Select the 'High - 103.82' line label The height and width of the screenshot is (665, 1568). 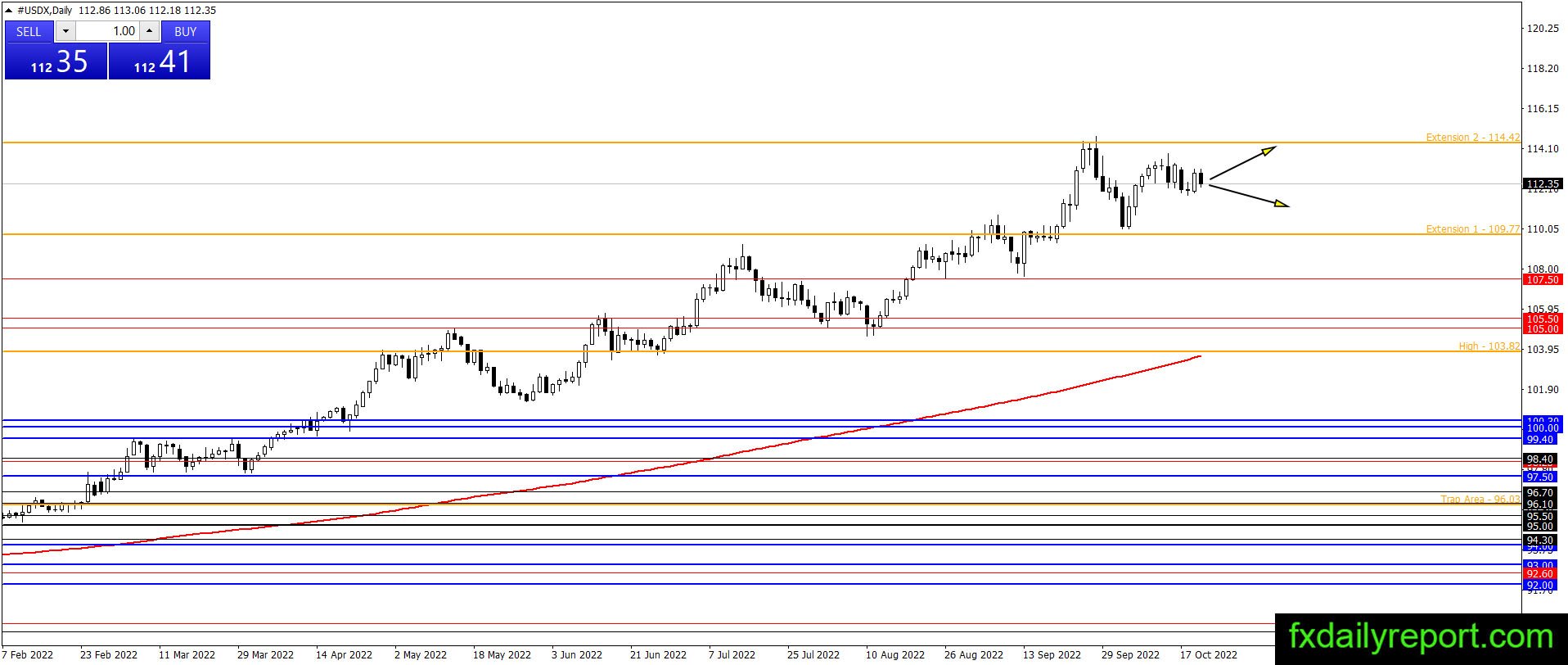coord(1489,346)
